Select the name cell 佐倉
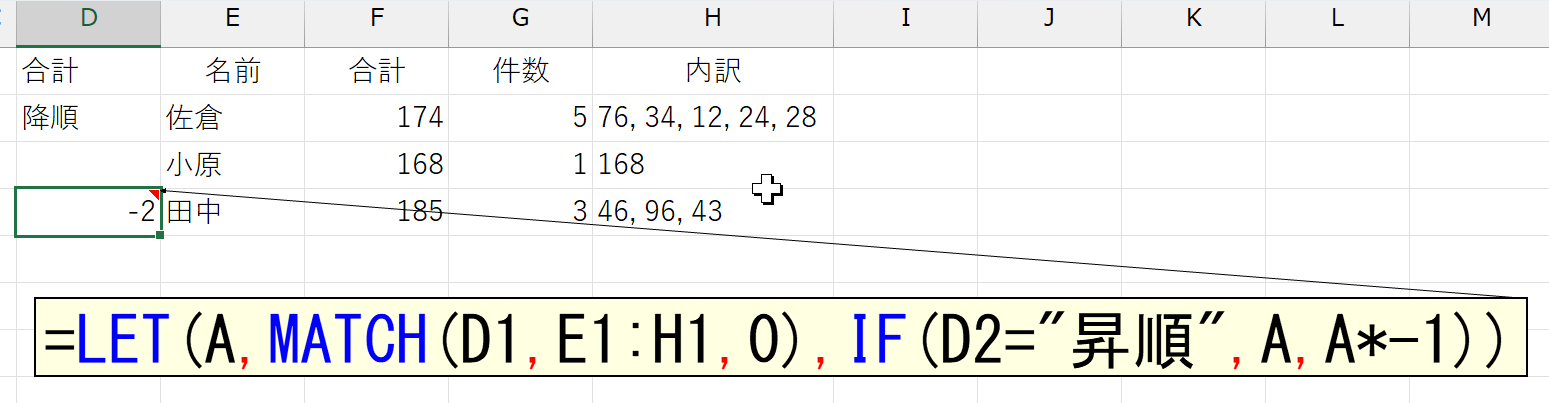 232,118
